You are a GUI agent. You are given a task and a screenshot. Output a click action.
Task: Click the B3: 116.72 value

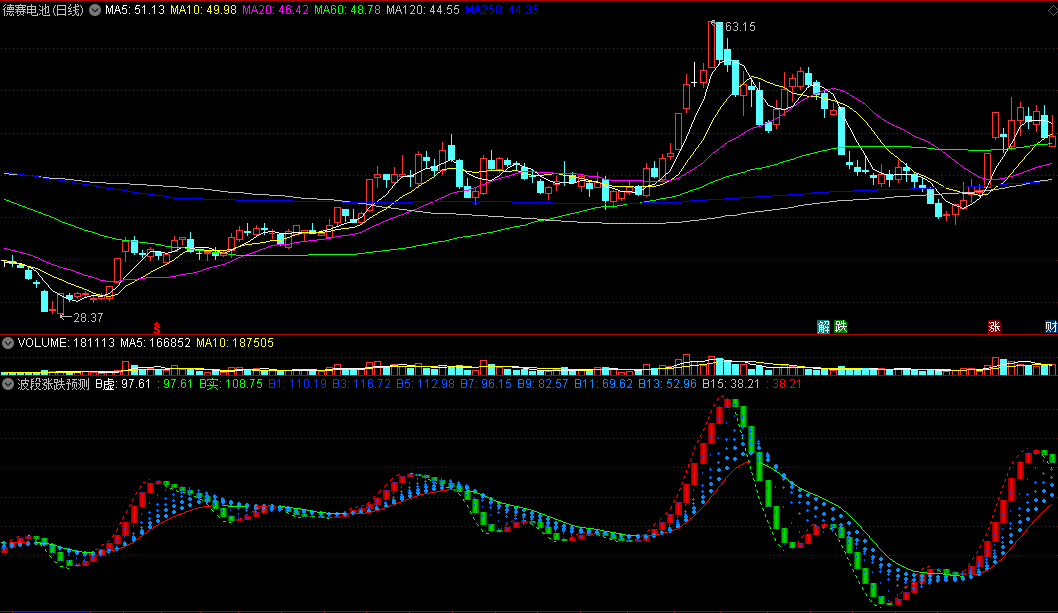[361, 384]
